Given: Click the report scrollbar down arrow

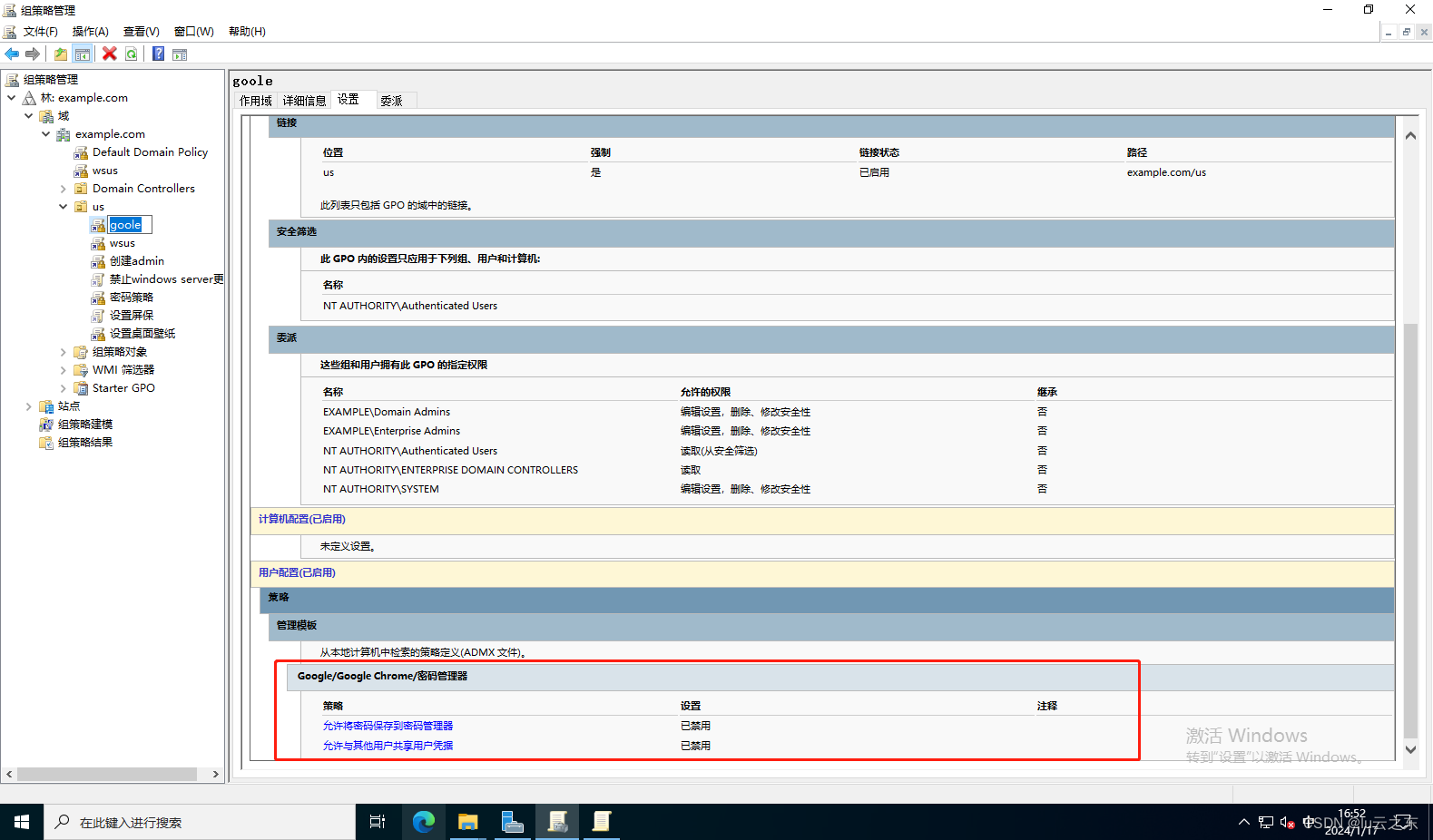Looking at the screenshot, I should [1410, 749].
